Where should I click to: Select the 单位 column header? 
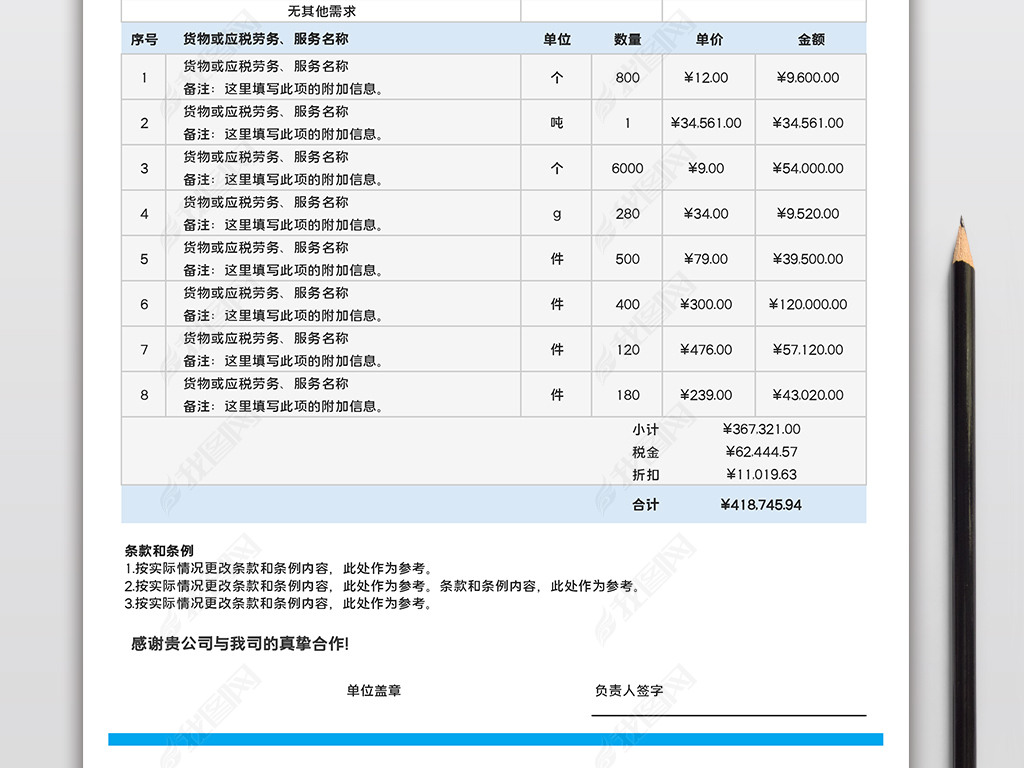(557, 40)
